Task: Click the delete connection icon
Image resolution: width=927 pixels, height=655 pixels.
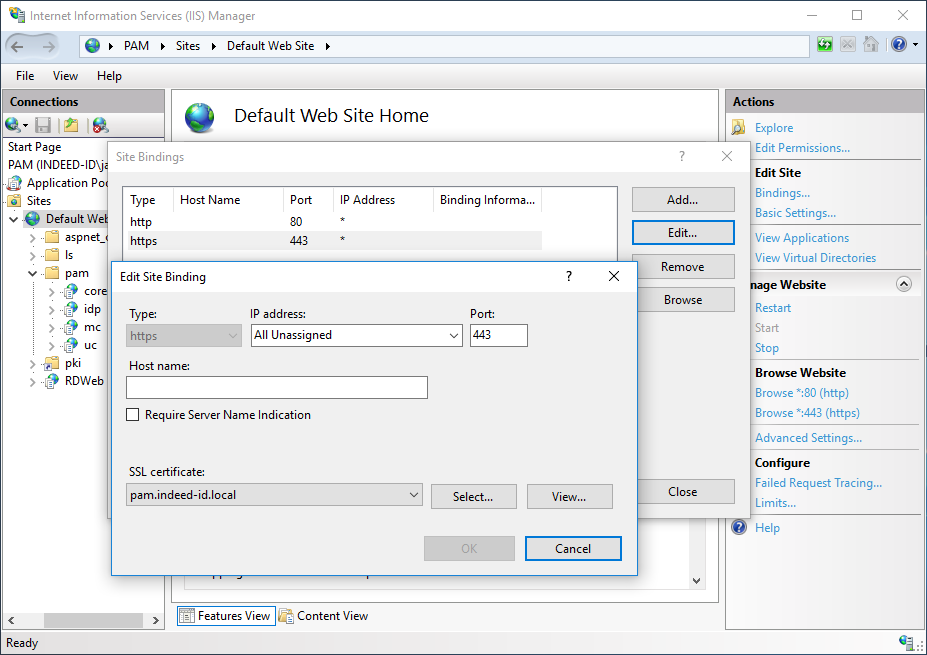Action: (x=100, y=125)
